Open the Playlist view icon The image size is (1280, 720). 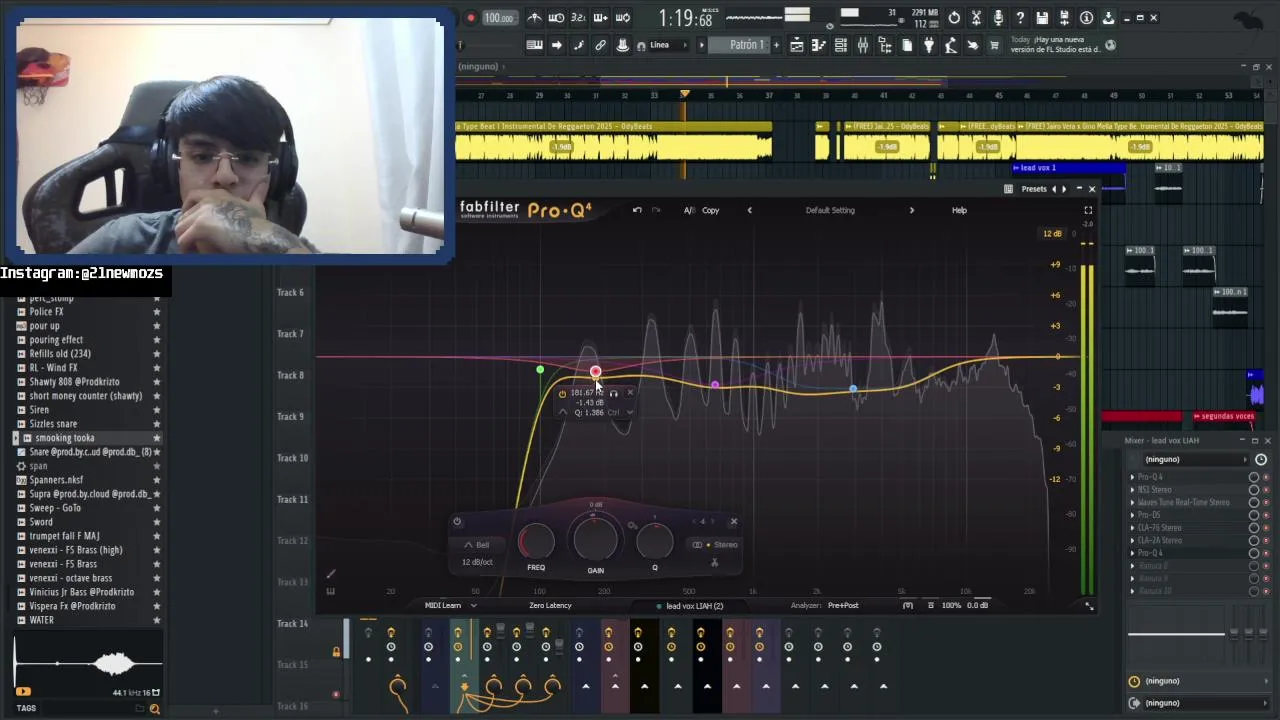point(796,45)
